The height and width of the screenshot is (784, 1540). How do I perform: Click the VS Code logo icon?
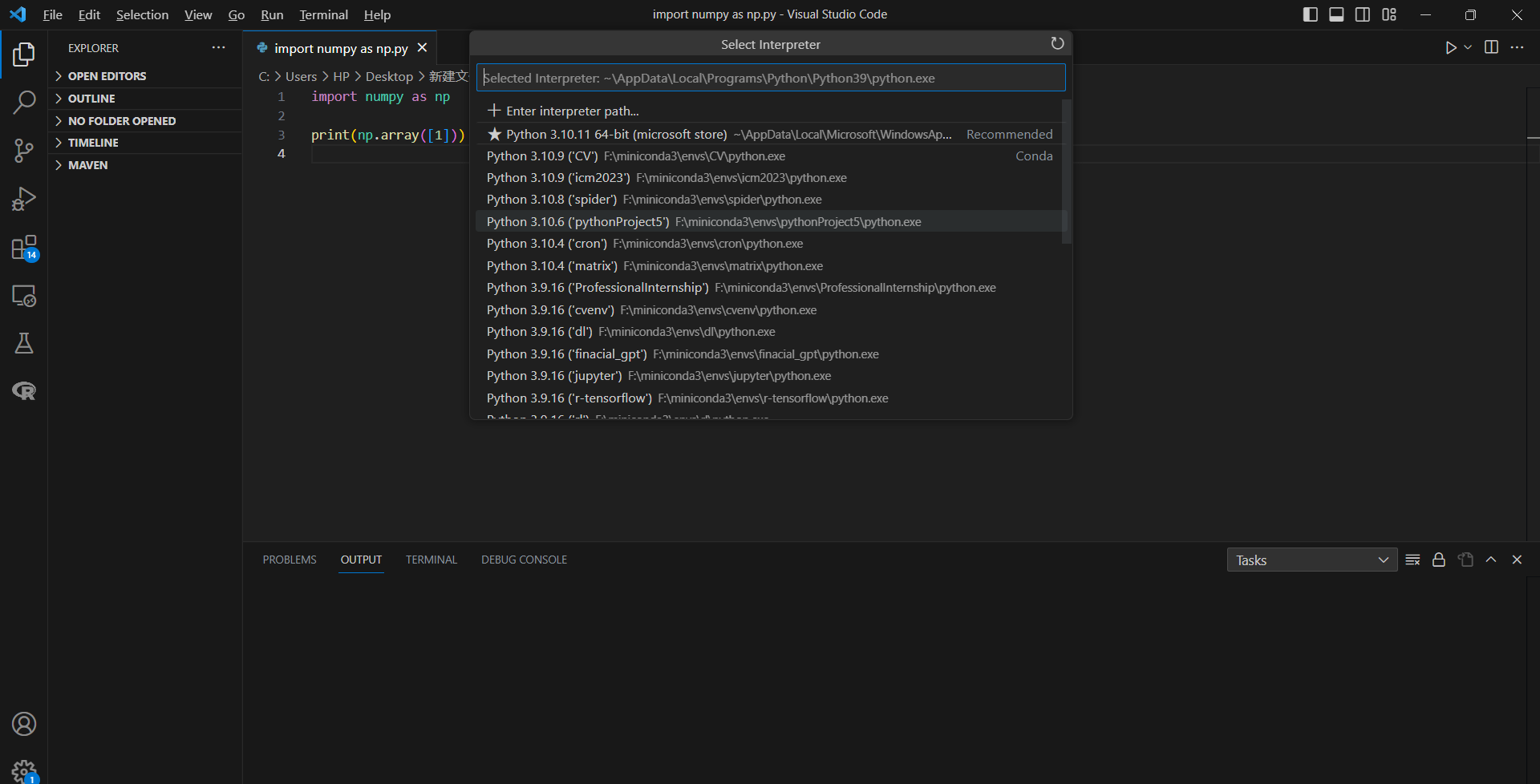tap(18, 14)
